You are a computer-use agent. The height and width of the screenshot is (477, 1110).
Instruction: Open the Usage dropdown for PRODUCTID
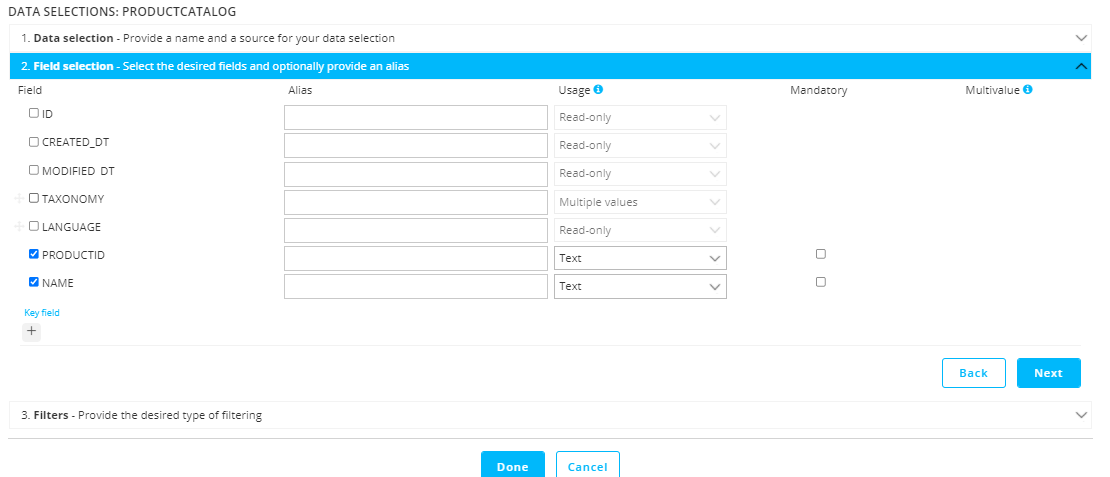click(640, 258)
